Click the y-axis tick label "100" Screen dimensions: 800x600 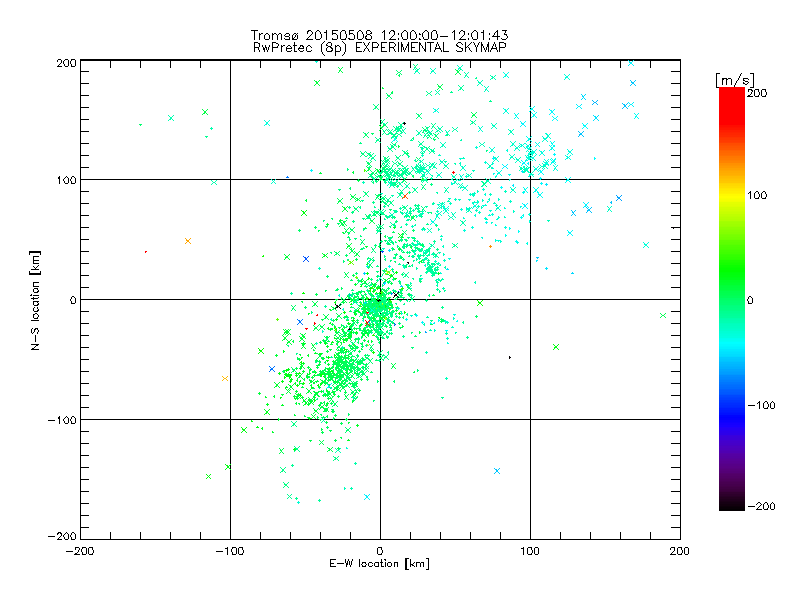(67, 181)
